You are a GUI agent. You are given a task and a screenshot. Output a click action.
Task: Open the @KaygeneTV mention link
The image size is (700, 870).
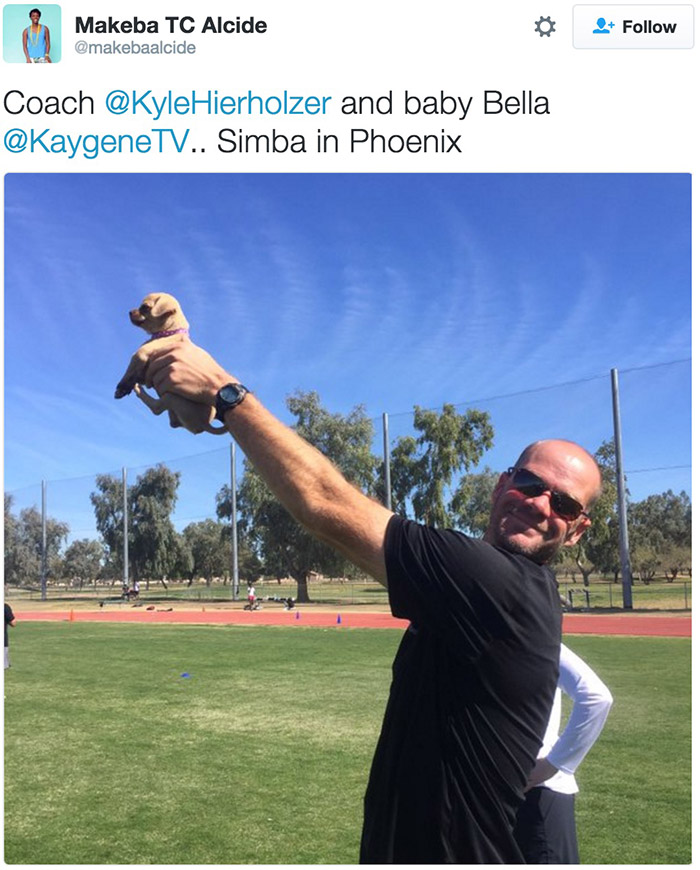[x=96, y=141]
